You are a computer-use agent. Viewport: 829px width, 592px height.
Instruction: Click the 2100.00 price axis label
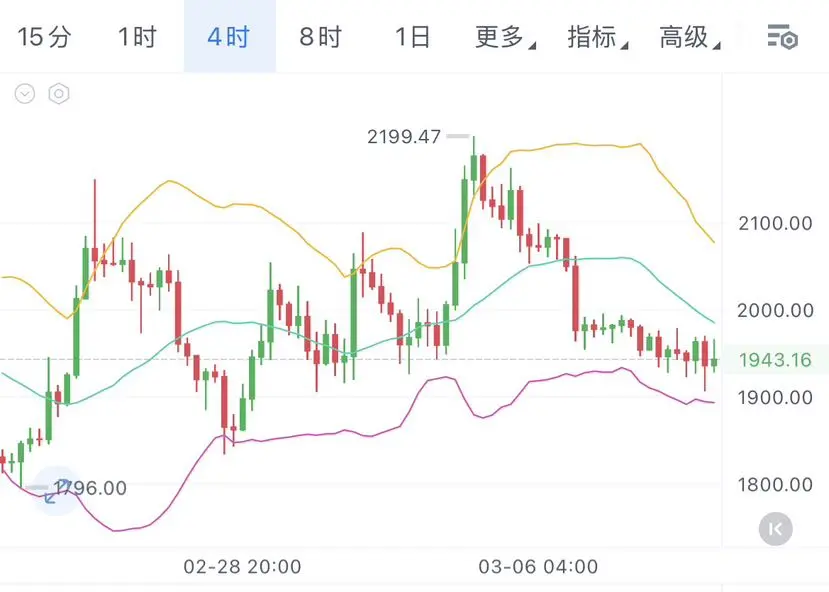pos(774,222)
